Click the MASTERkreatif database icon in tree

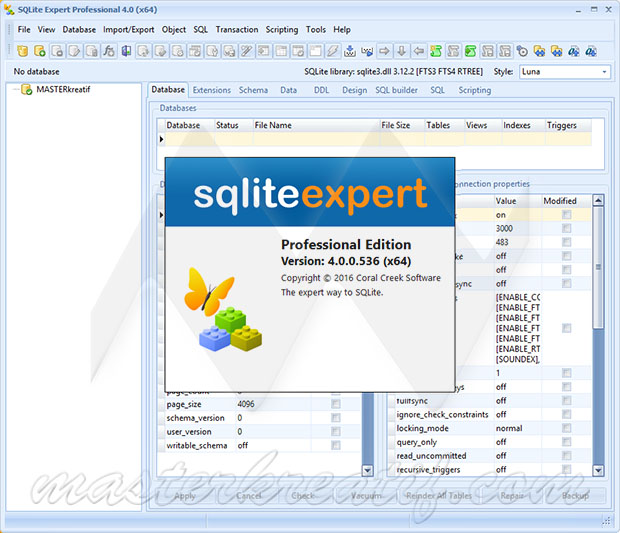coord(26,90)
